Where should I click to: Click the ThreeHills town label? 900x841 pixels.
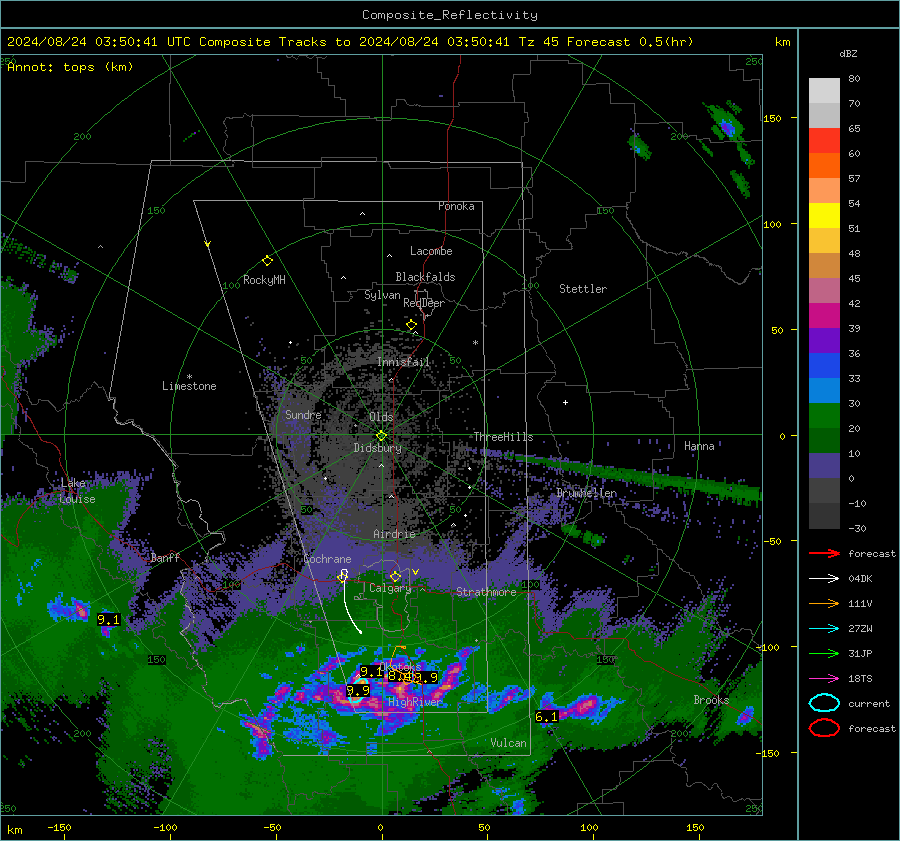tap(503, 437)
